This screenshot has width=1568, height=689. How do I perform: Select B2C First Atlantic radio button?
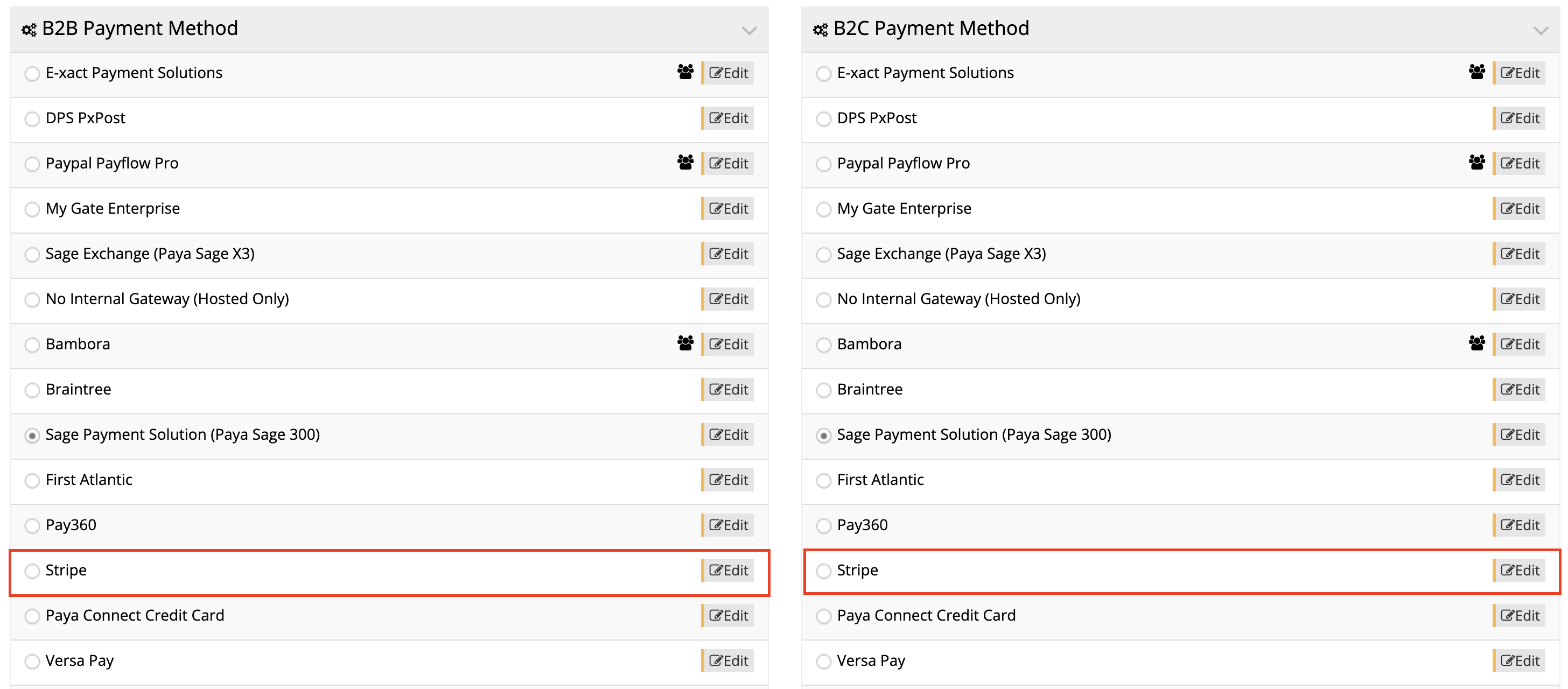coord(823,481)
